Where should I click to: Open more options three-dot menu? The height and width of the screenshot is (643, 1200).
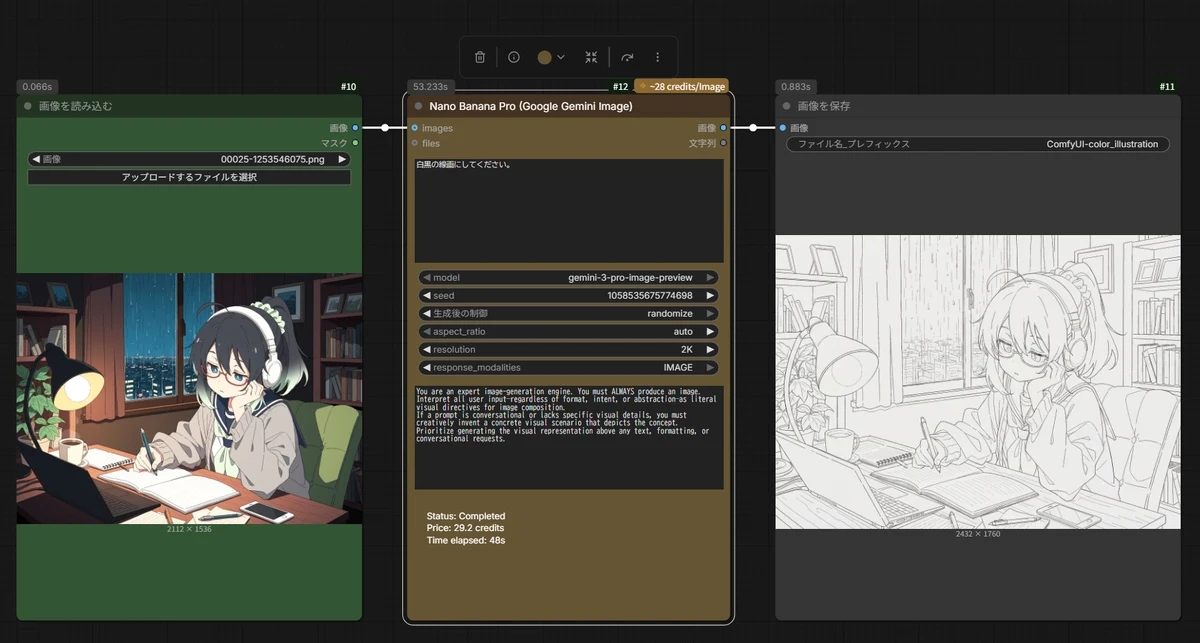coord(657,57)
